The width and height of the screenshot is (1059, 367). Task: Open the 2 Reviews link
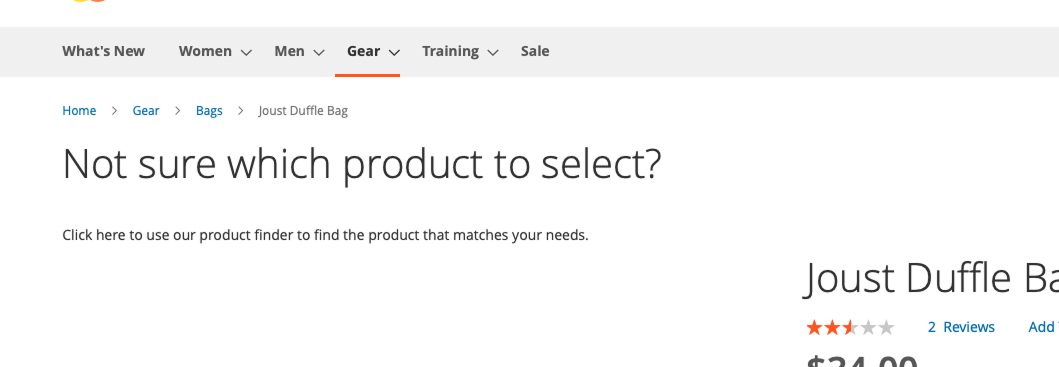961,327
